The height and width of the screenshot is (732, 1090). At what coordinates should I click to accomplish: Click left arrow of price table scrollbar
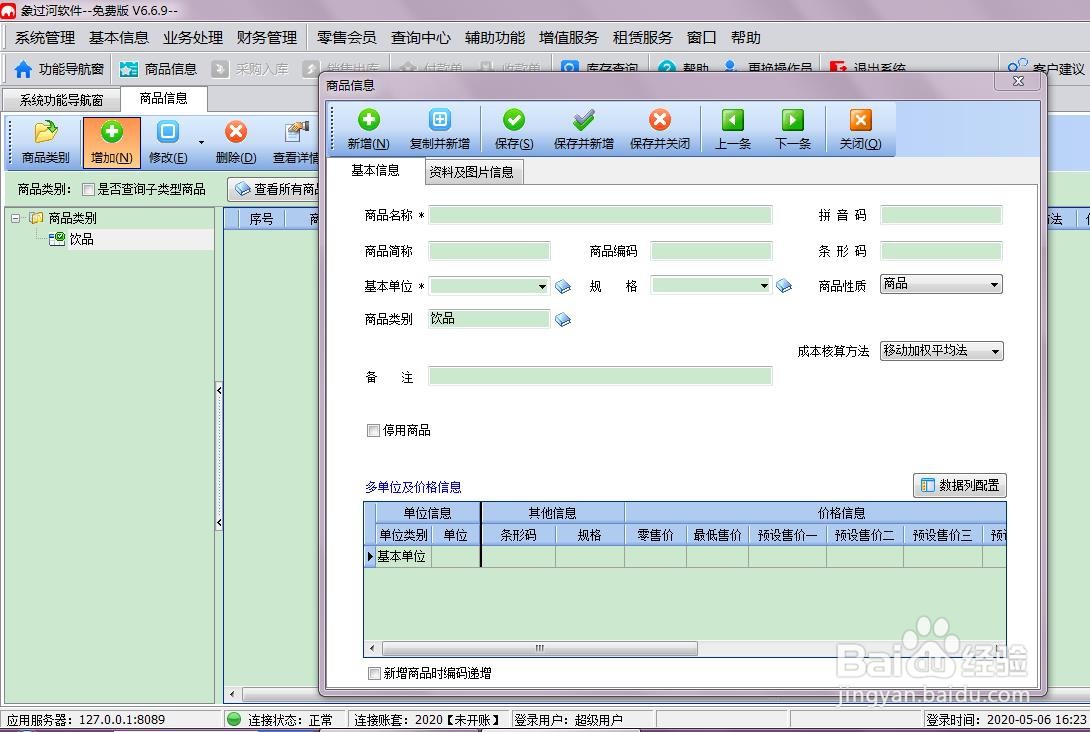[372, 649]
